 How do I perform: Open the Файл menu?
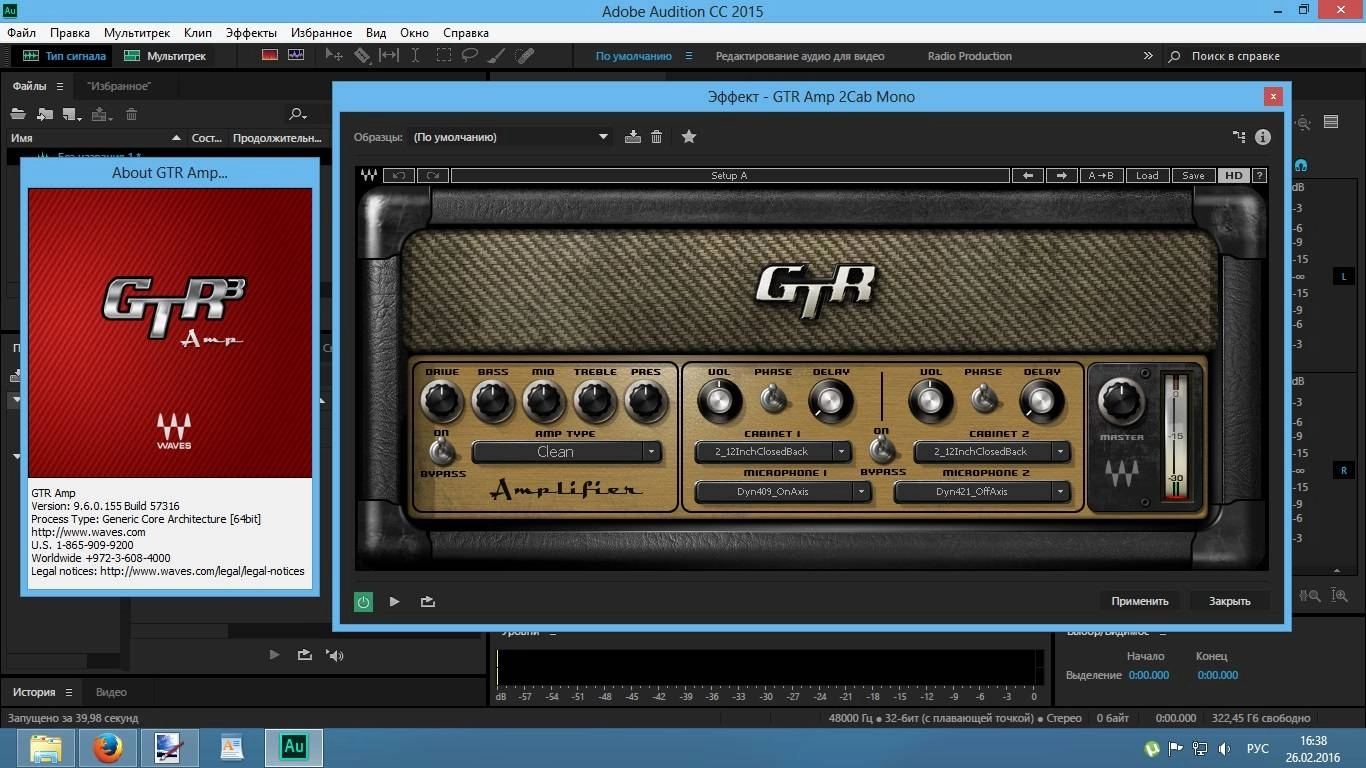tap(21, 33)
